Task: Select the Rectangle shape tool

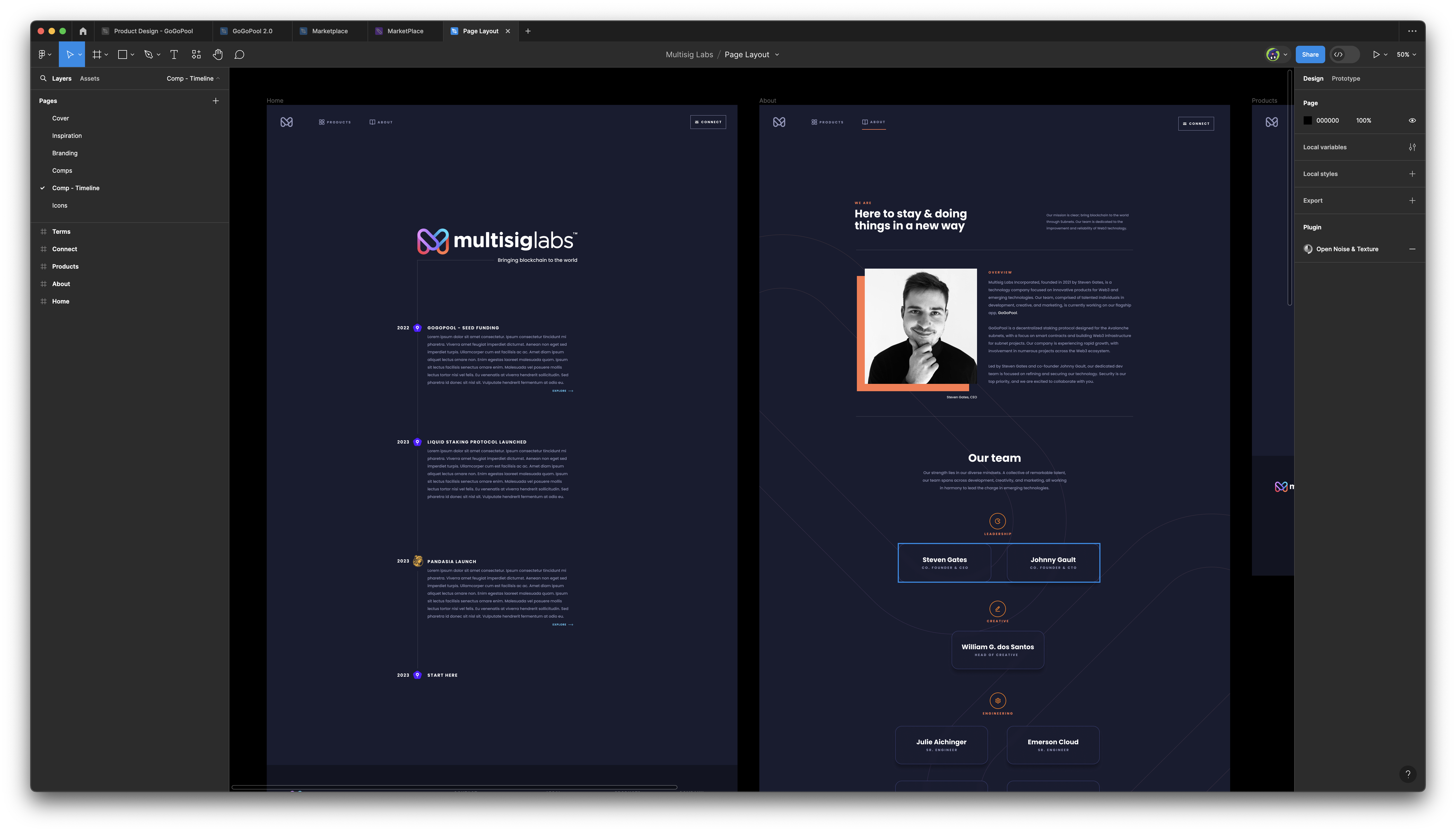Action: tap(122, 54)
